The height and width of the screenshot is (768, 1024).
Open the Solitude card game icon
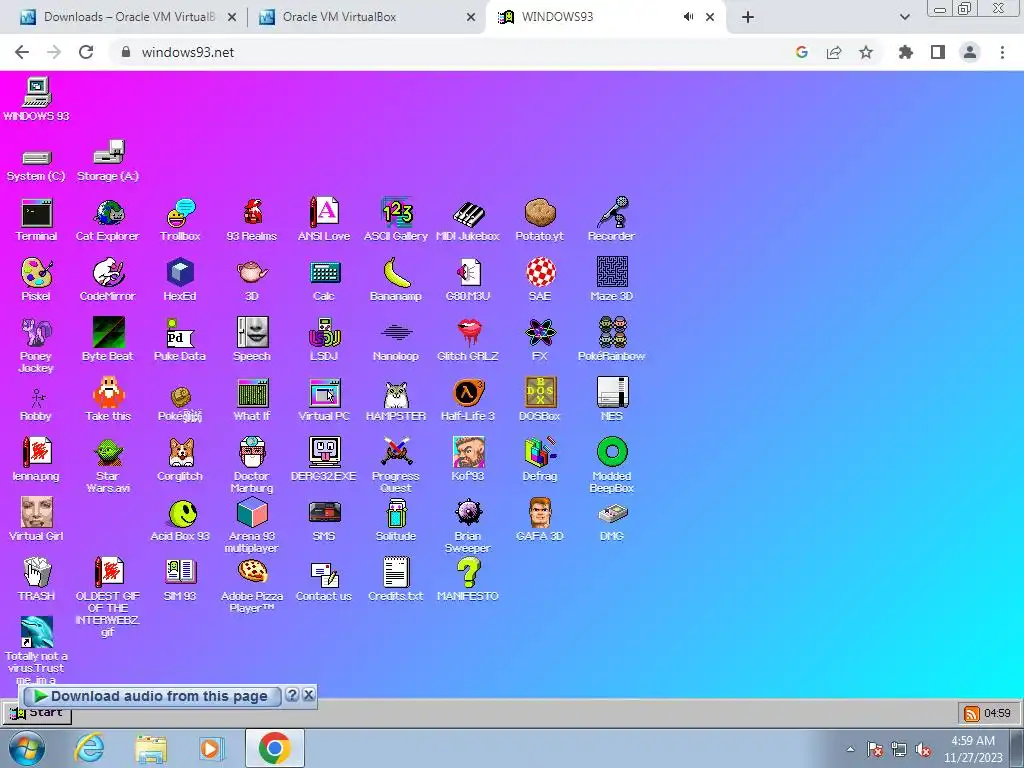[x=396, y=520]
